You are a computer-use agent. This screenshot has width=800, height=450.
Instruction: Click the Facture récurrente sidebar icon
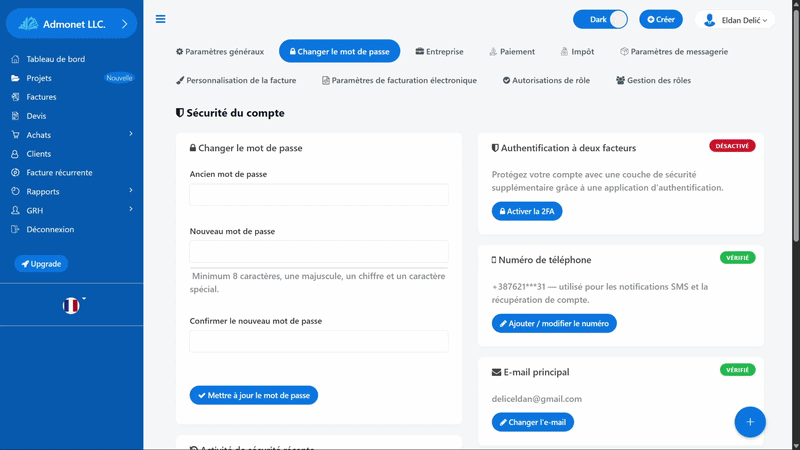(15, 172)
